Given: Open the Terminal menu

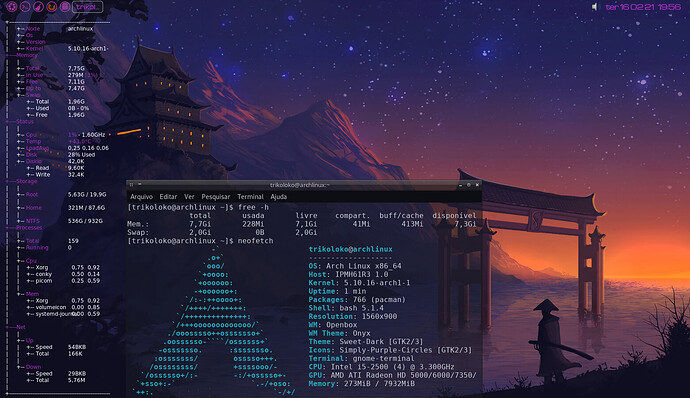Looking at the screenshot, I should 250,197.
